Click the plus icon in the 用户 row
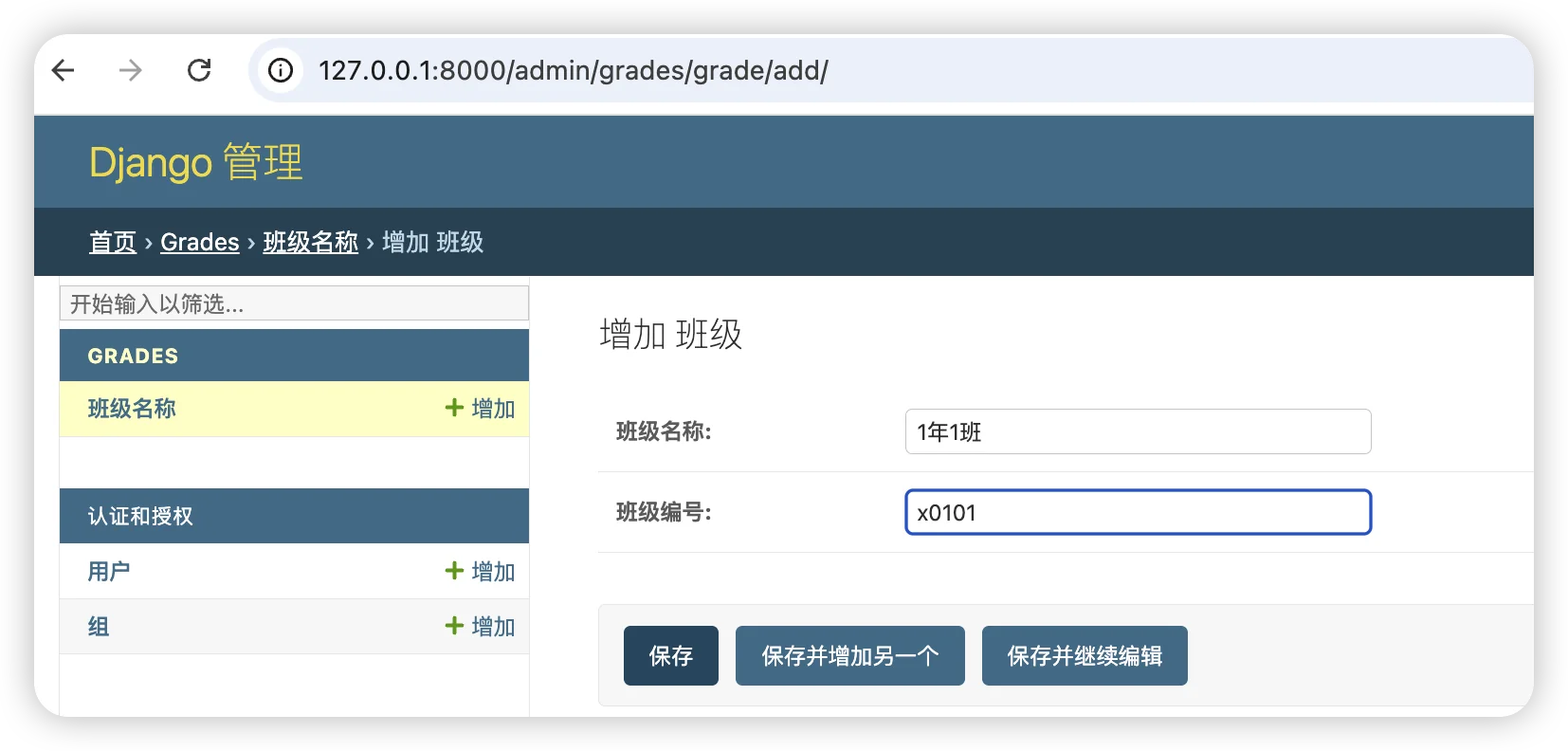 pyautogui.click(x=454, y=571)
